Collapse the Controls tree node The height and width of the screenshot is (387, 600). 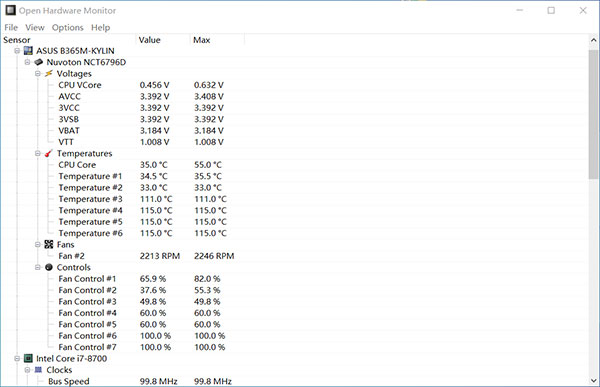click(x=38, y=267)
